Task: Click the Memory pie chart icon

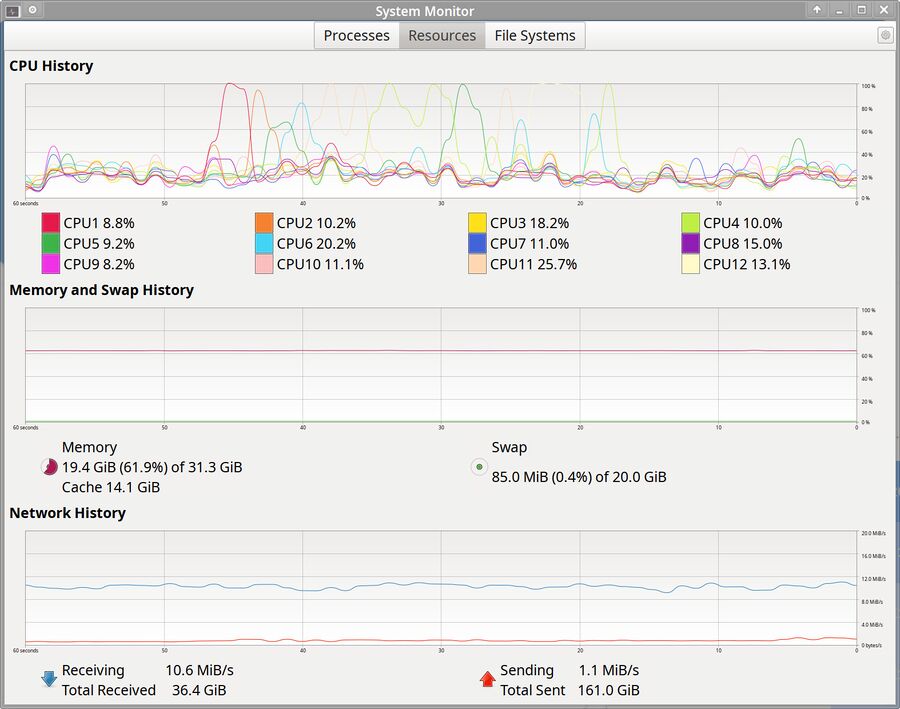Action: pos(48,467)
